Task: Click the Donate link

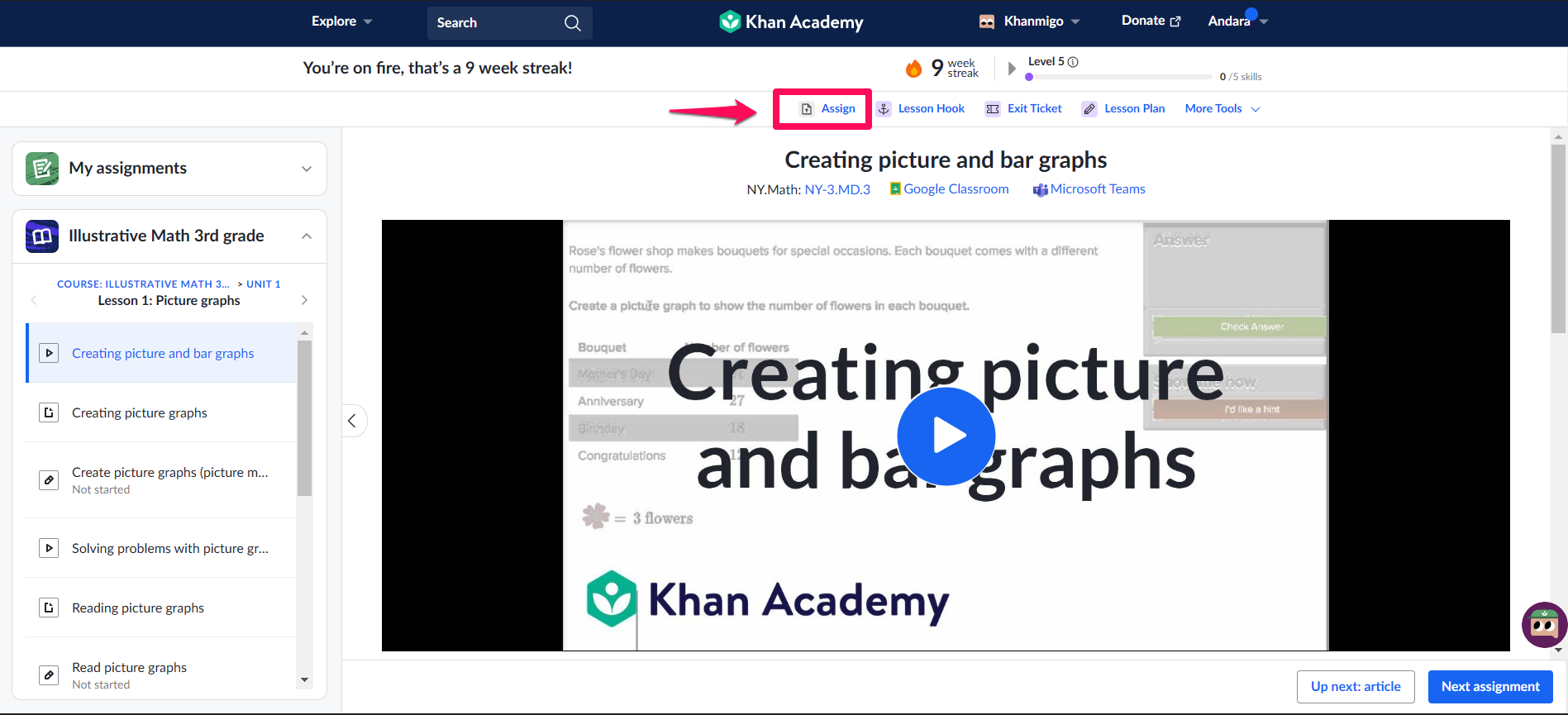Action: click(x=1151, y=21)
